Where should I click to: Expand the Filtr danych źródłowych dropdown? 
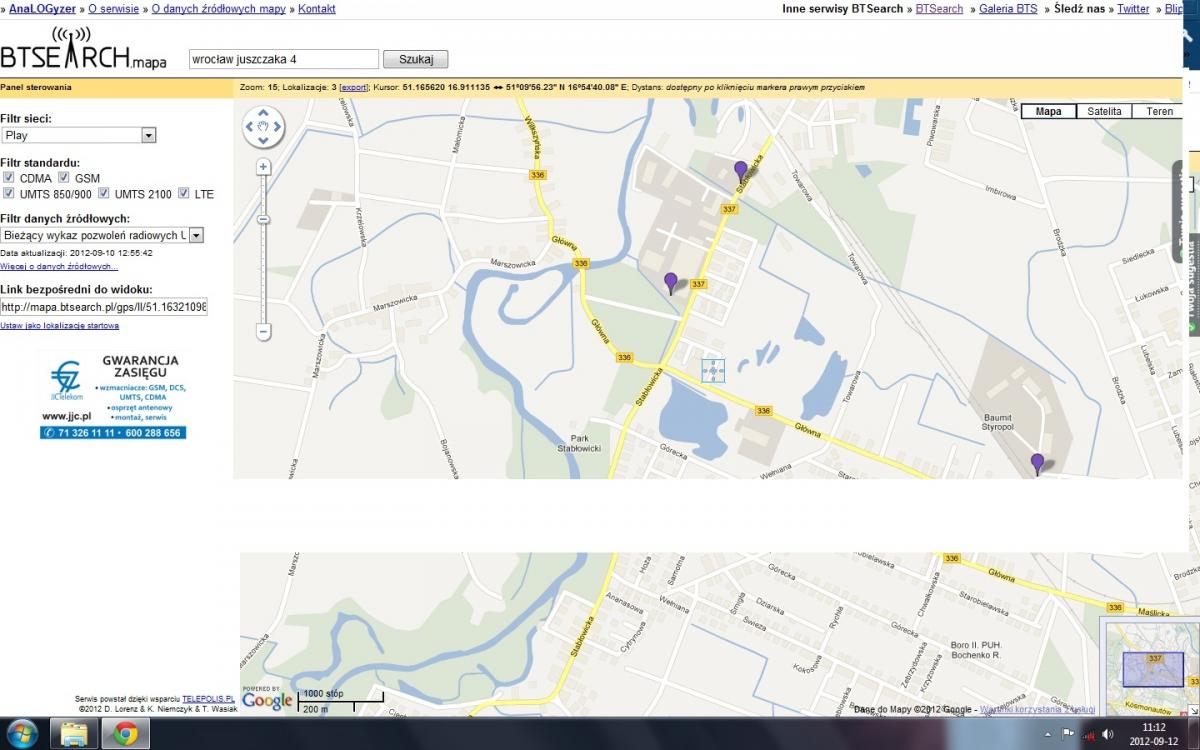(102, 235)
